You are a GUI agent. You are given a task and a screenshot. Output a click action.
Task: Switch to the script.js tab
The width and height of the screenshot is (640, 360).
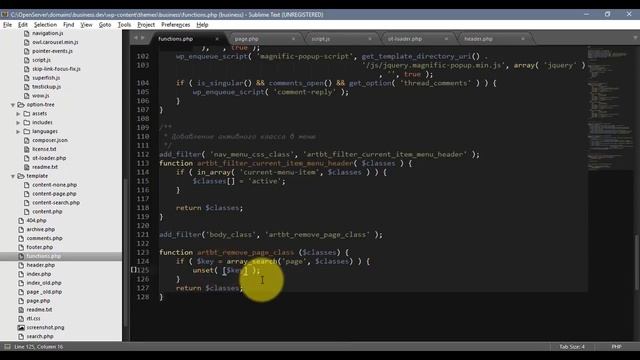[x=320, y=39]
